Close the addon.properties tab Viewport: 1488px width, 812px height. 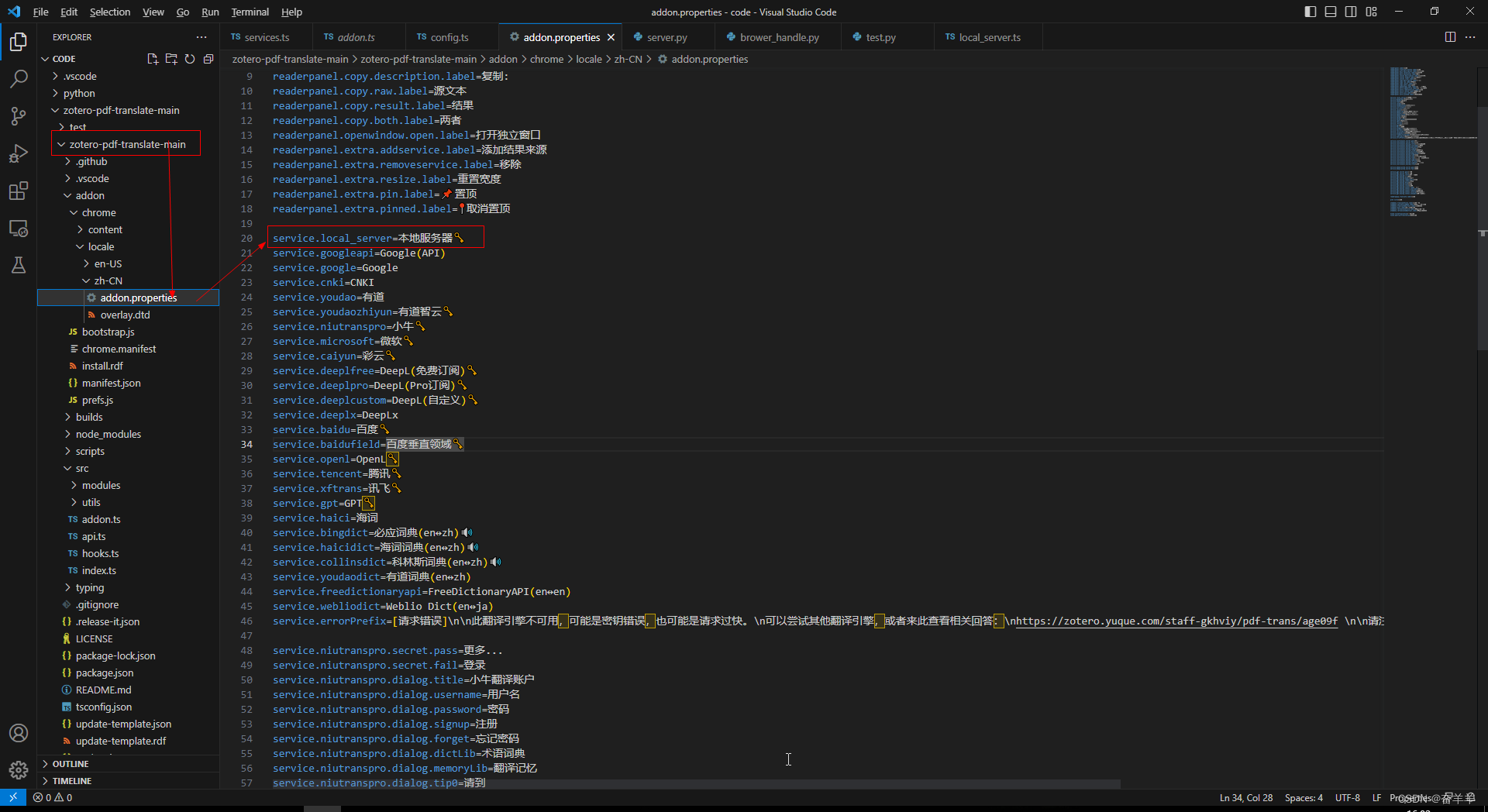pyautogui.click(x=611, y=37)
